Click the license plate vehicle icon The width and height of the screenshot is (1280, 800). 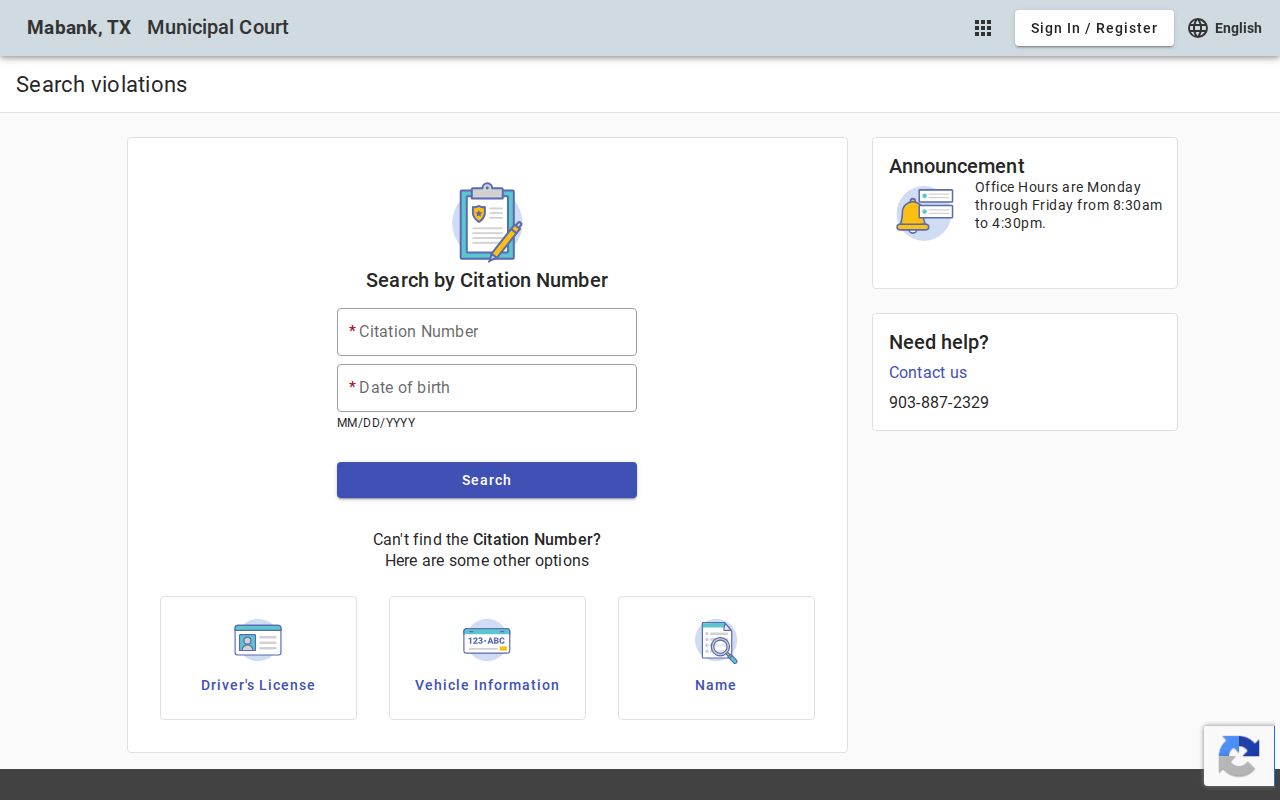(487, 640)
